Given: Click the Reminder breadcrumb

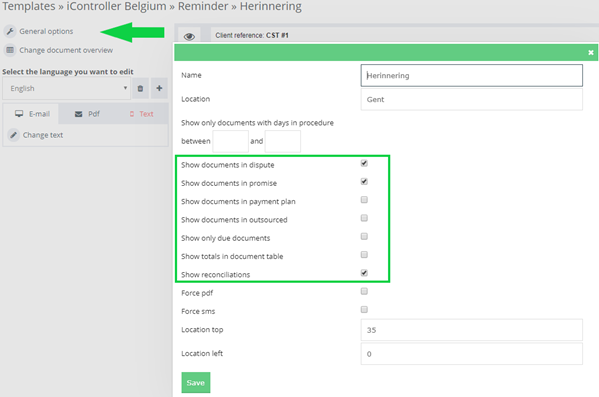Looking at the screenshot, I should point(203,6).
